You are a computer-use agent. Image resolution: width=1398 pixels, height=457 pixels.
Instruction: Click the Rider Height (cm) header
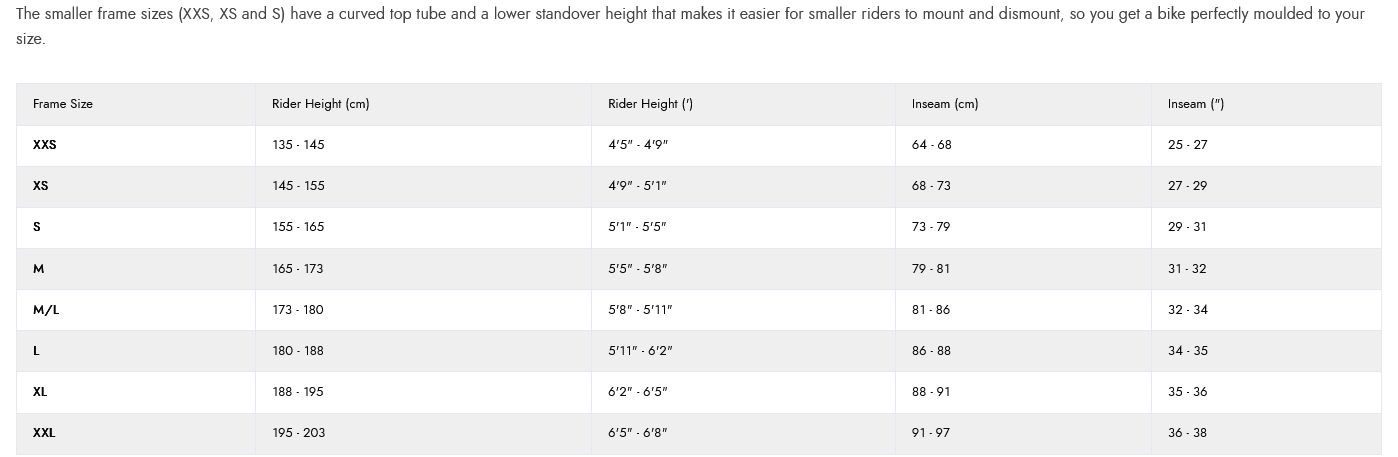pos(320,104)
